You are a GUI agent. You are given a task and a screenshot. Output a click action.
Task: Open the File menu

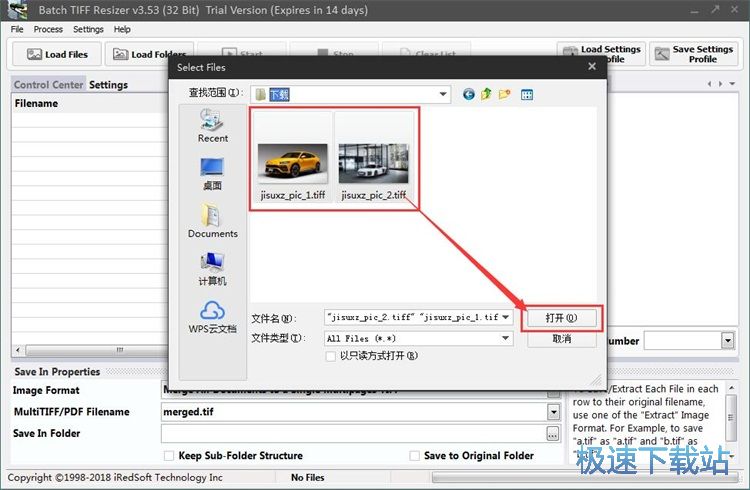tap(17, 29)
